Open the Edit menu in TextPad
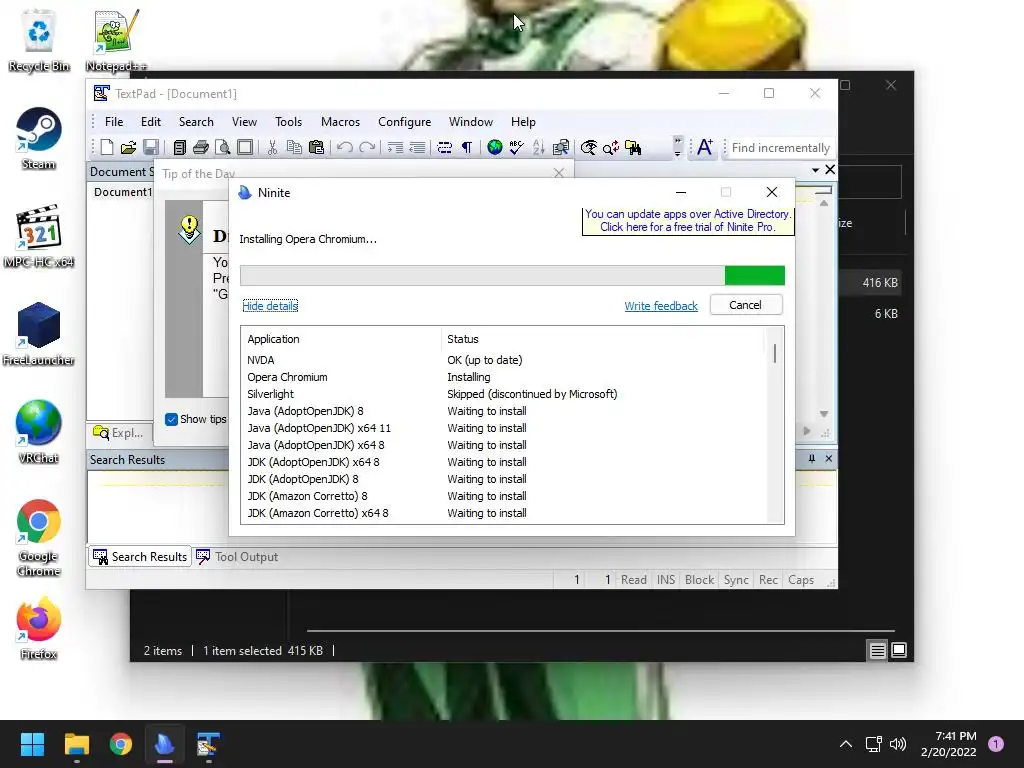Viewport: 1024px width, 768px height. pos(151,122)
